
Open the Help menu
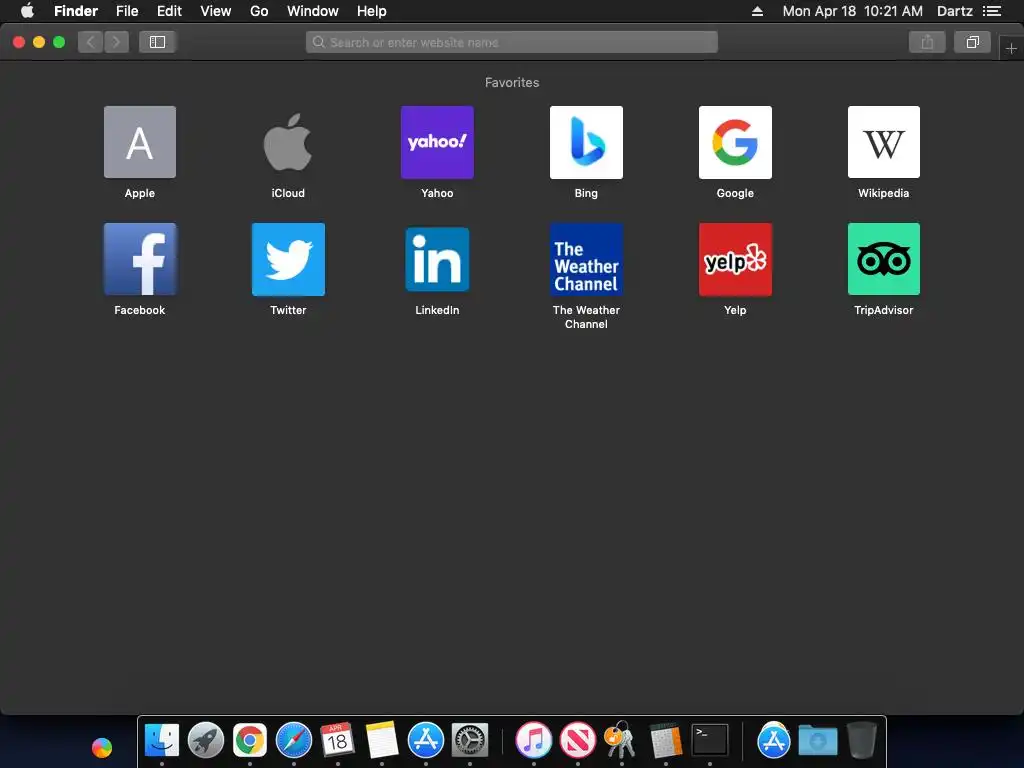coord(372,11)
